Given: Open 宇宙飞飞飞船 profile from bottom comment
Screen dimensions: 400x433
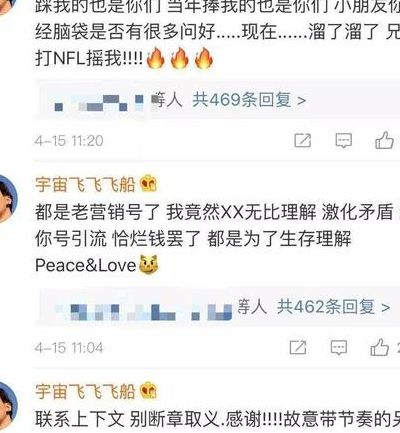Looking at the screenshot, I should (85, 391).
